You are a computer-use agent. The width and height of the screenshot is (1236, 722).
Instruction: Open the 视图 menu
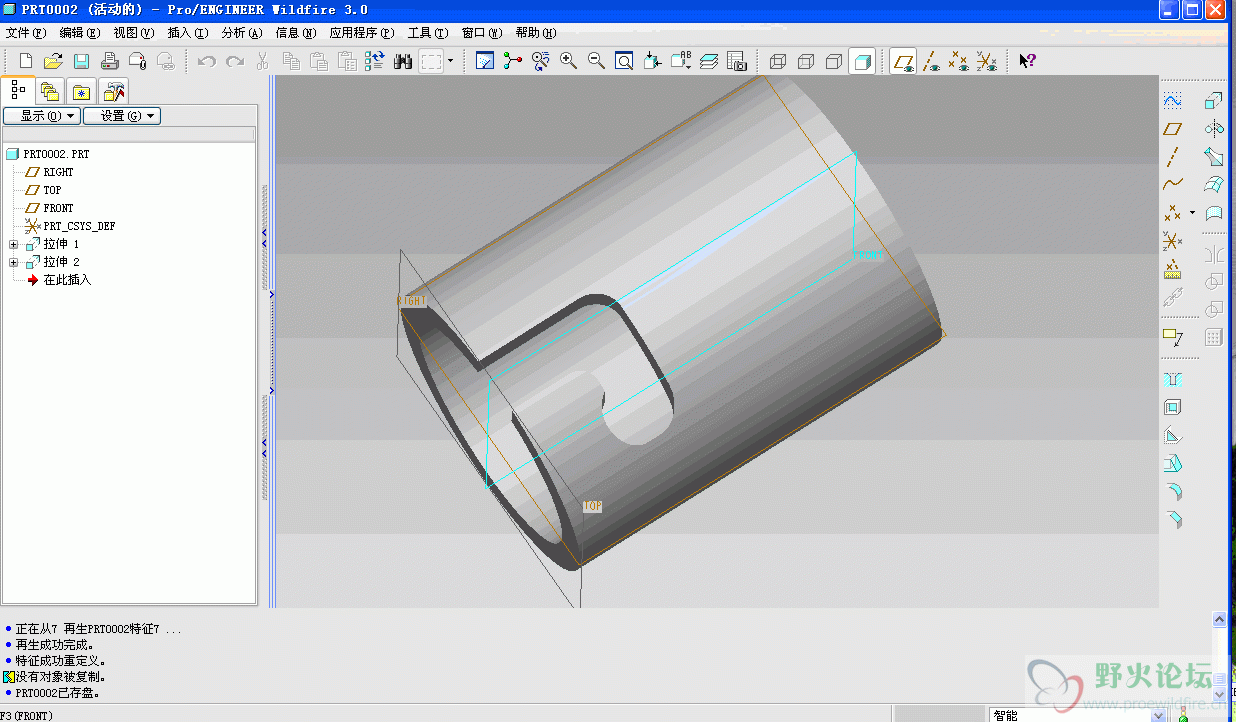(134, 33)
